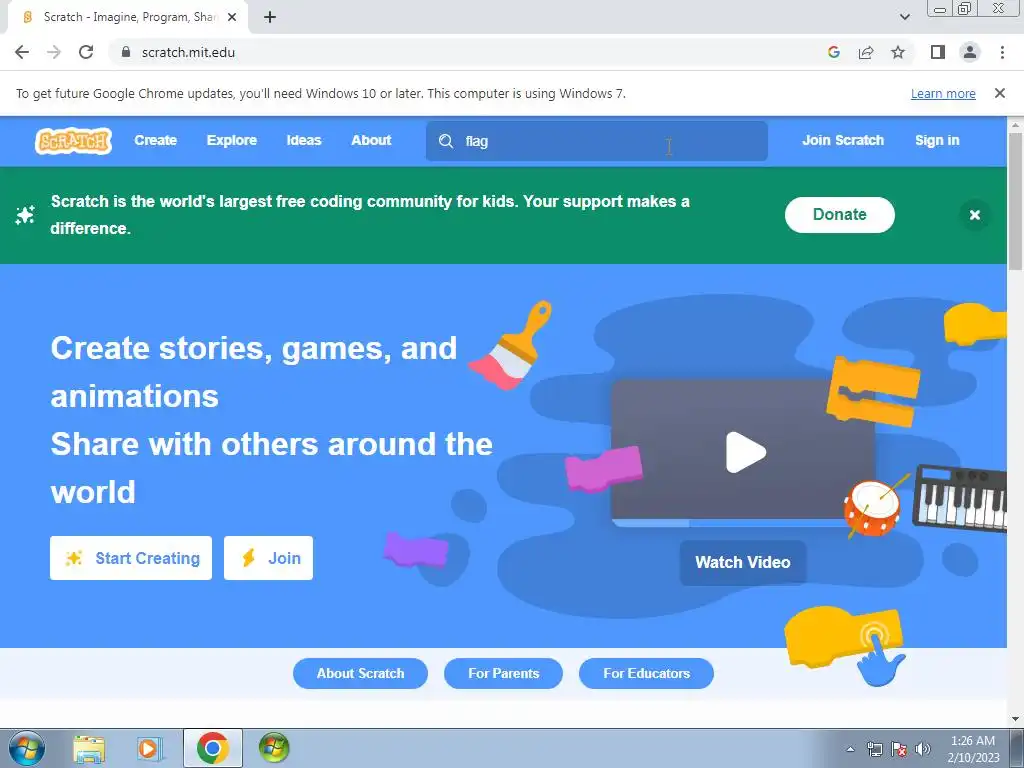This screenshot has height=768, width=1024.
Task: Click the Google icon in address bar
Action: click(x=833, y=52)
